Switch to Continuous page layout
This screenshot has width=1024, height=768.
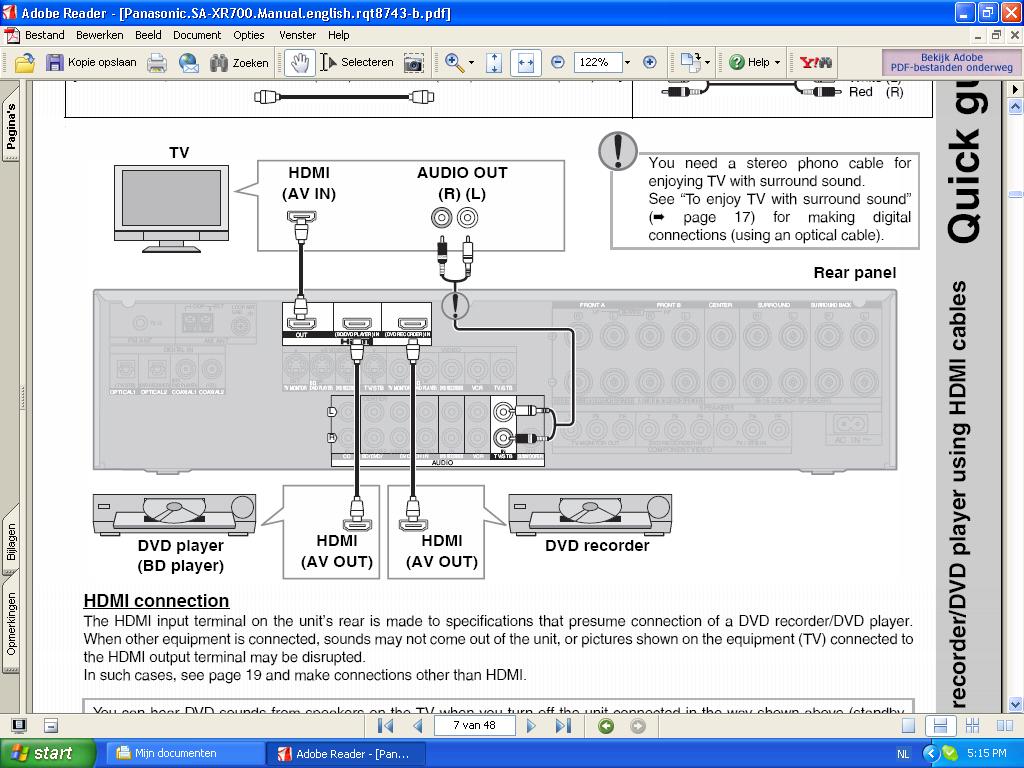click(x=940, y=726)
